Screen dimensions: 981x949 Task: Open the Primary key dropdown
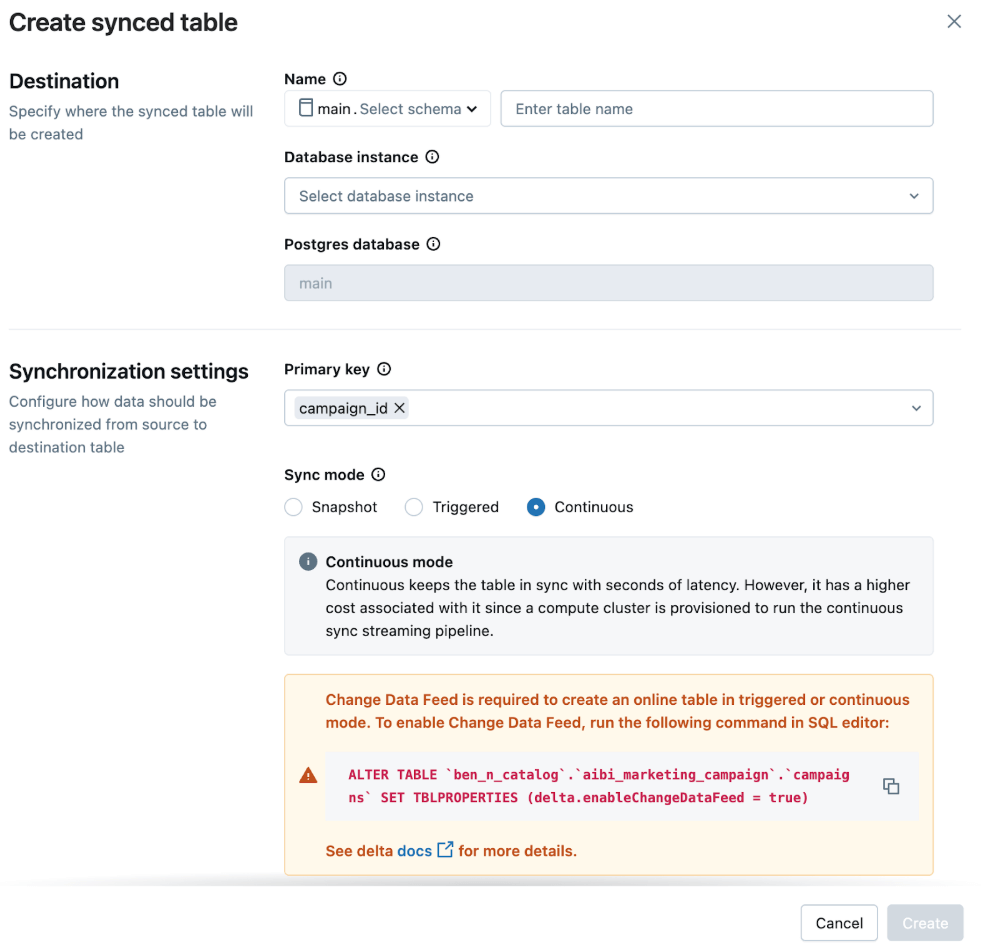tap(916, 408)
